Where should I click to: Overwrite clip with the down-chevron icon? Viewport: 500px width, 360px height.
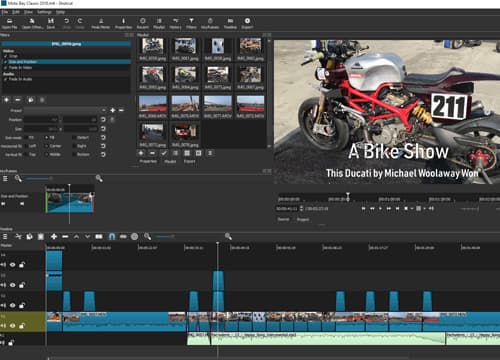pos(87,236)
